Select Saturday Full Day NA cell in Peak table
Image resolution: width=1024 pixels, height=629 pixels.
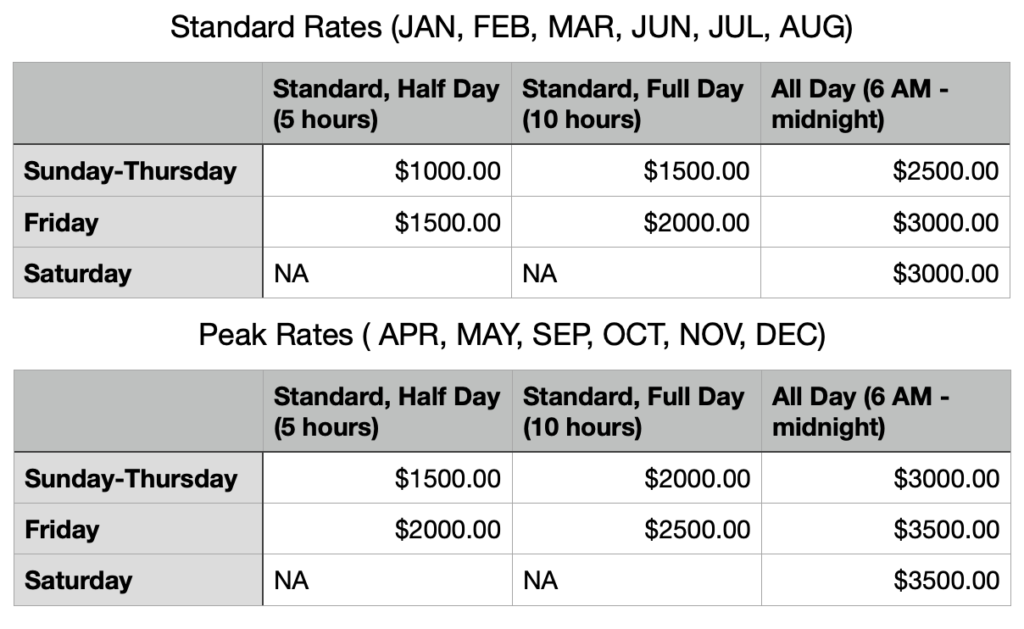(x=635, y=580)
